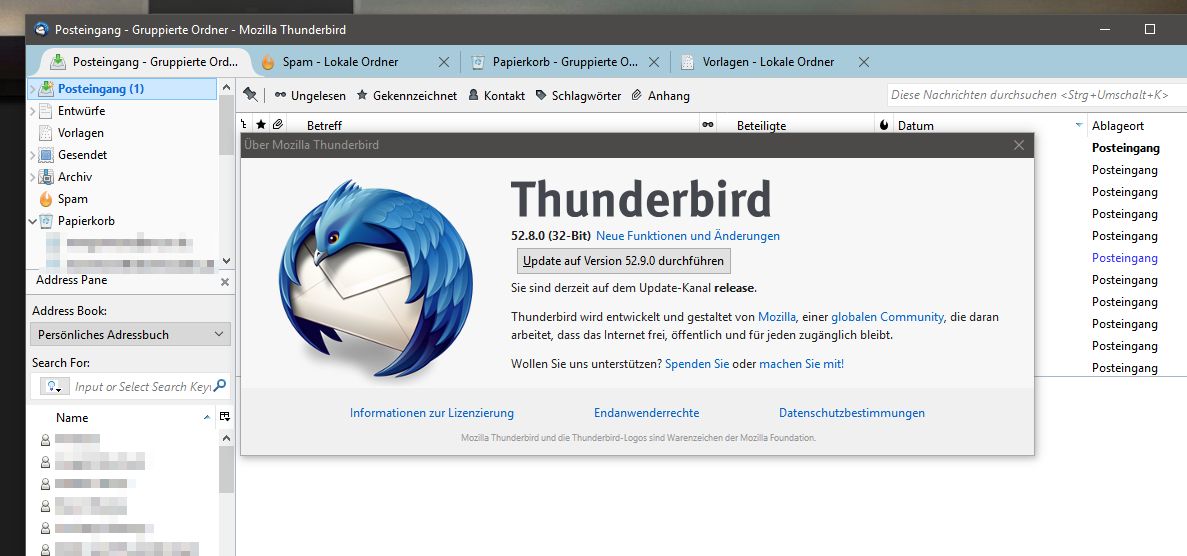
Task: Click the highlighted blue Posteingang row
Action: point(1125,258)
